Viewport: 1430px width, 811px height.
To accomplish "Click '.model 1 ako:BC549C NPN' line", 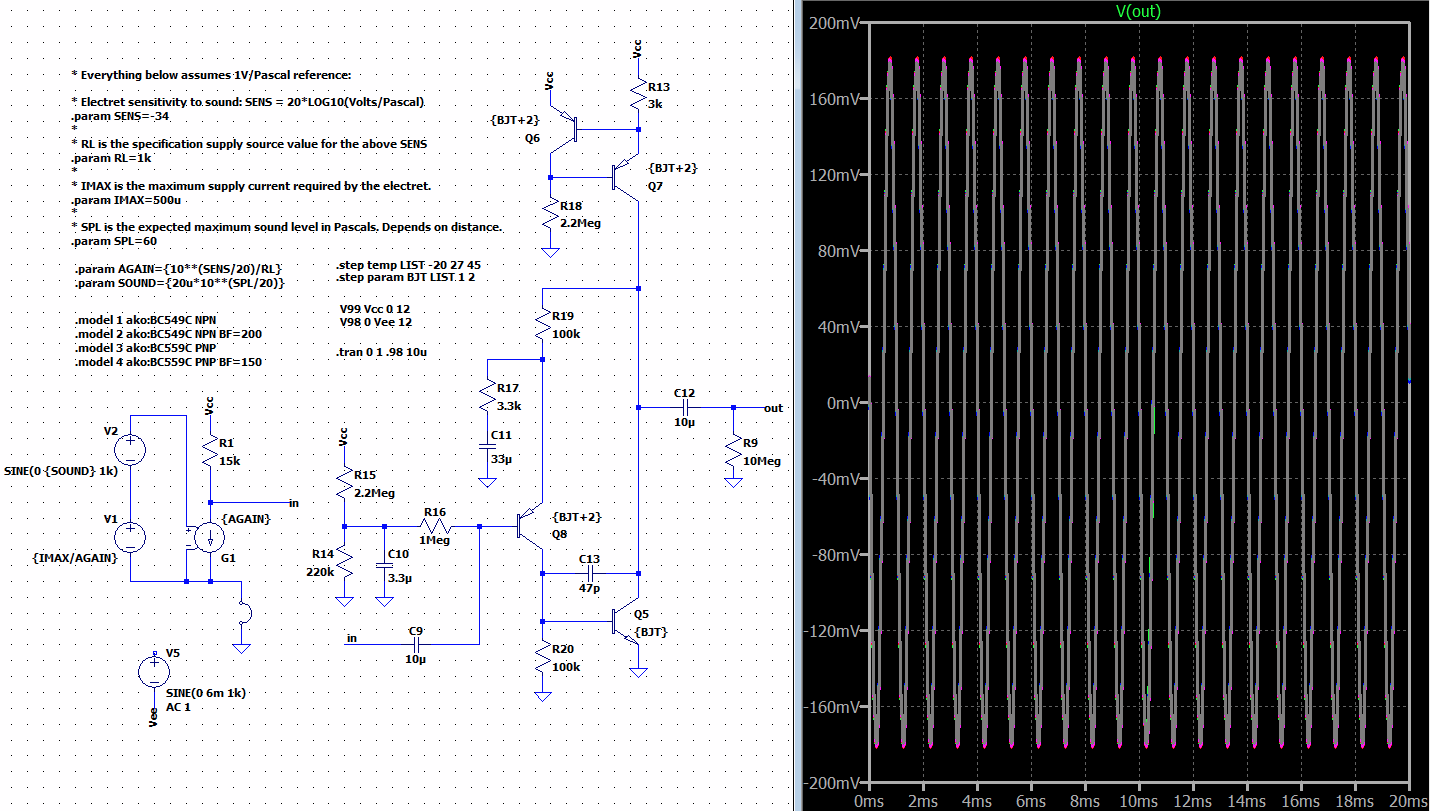I will [x=145, y=319].
